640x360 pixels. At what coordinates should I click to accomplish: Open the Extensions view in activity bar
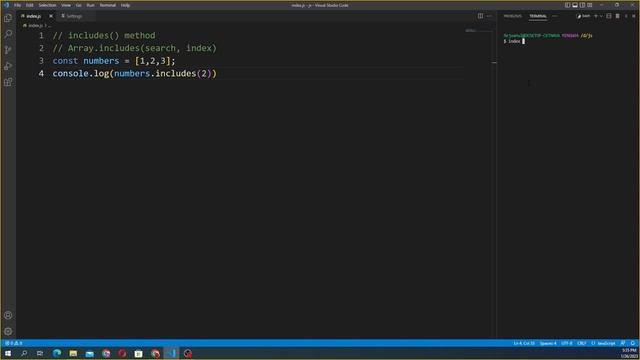(8, 82)
